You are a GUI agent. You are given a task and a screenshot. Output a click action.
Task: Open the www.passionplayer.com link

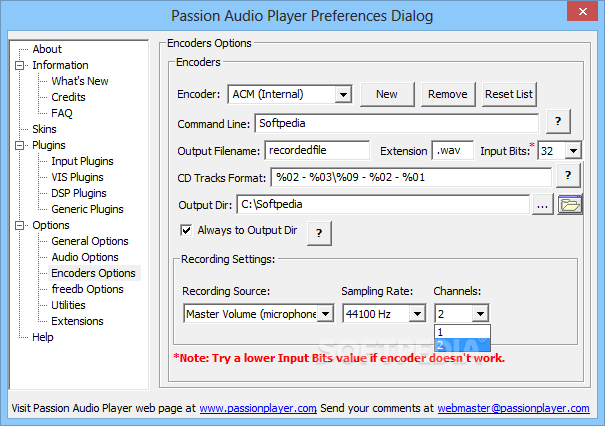coord(258,408)
